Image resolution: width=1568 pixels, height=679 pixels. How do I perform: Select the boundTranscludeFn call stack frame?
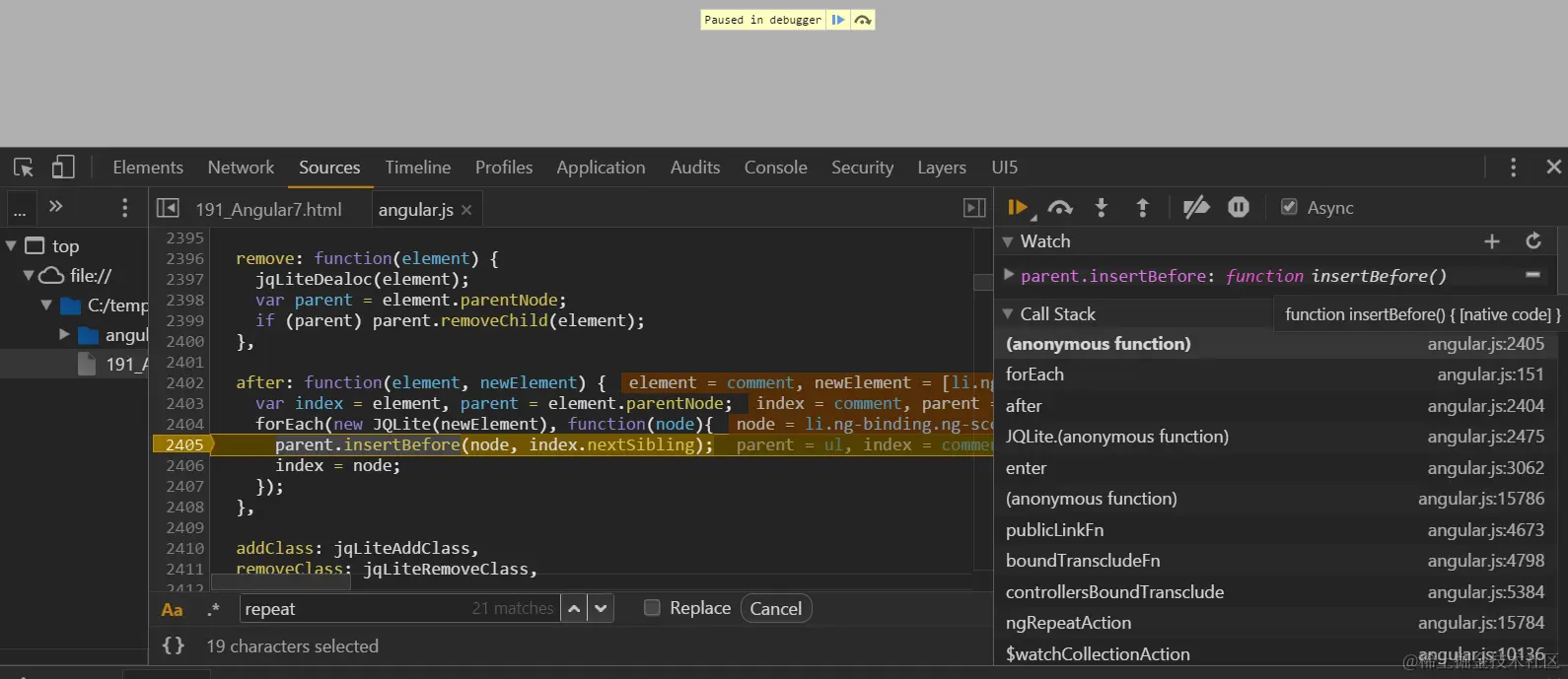pyautogui.click(x=1275, y=561)
